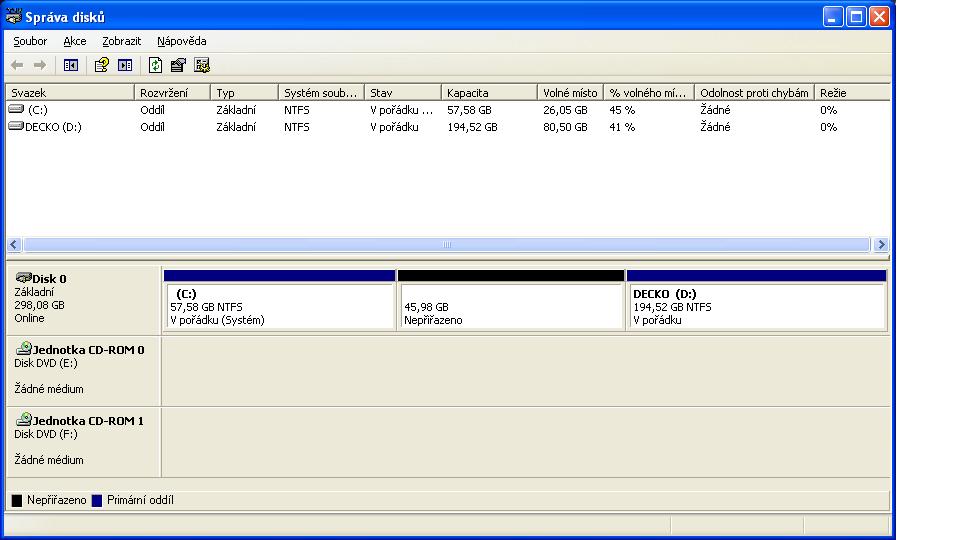Click the 45 % free percentage cell
This screenshot has height=540, width=960.
(622, 110)
